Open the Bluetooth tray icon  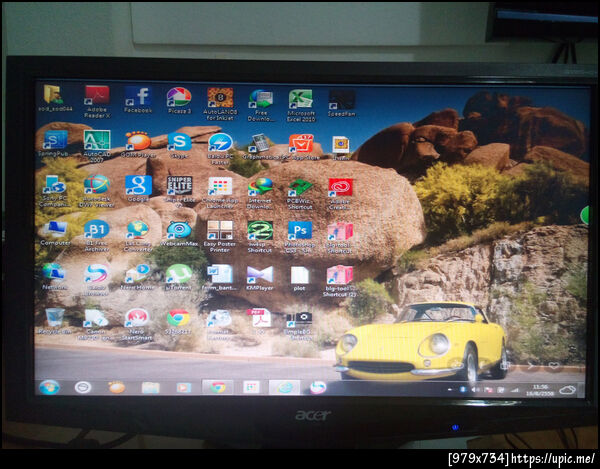[x=463, y=389]
